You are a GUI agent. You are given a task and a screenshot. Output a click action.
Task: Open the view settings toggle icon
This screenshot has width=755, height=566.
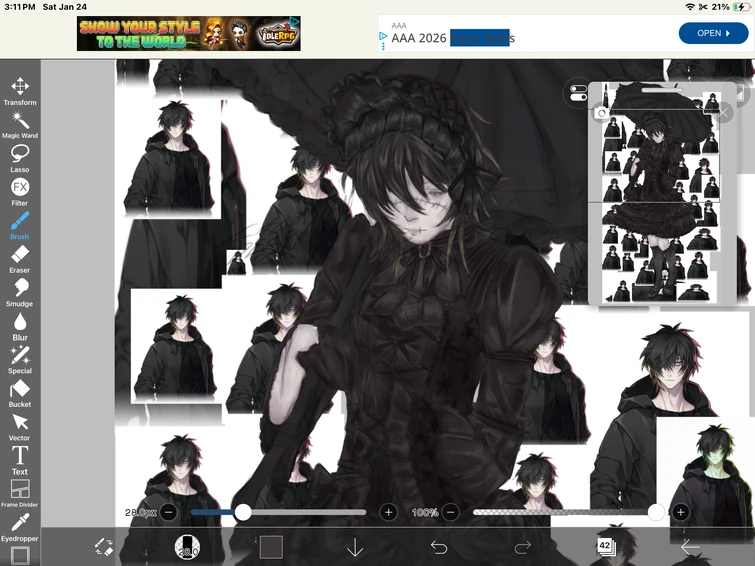pyautogui.click(x=577, y=93)
